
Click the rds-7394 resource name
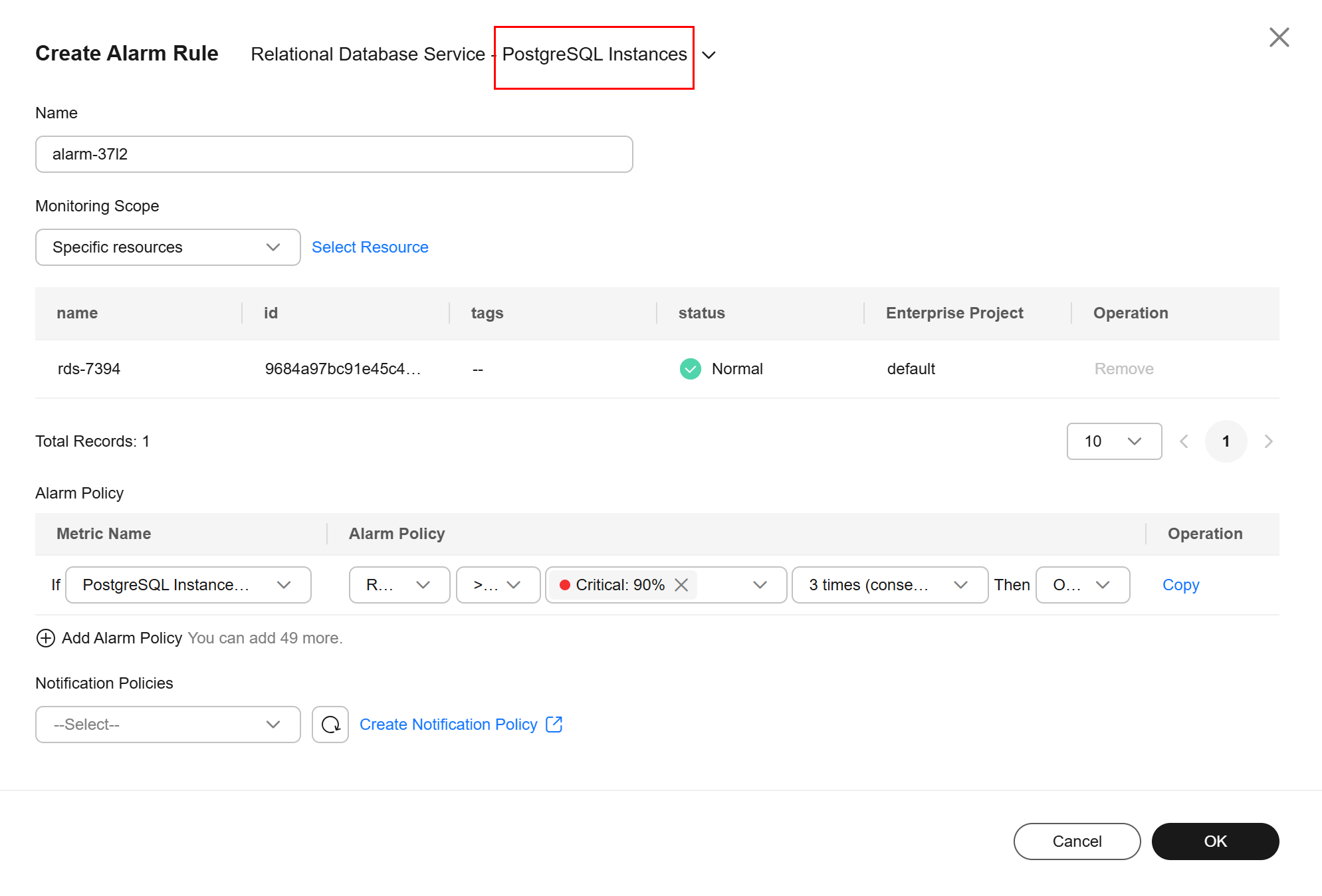[x=89, y=369]
